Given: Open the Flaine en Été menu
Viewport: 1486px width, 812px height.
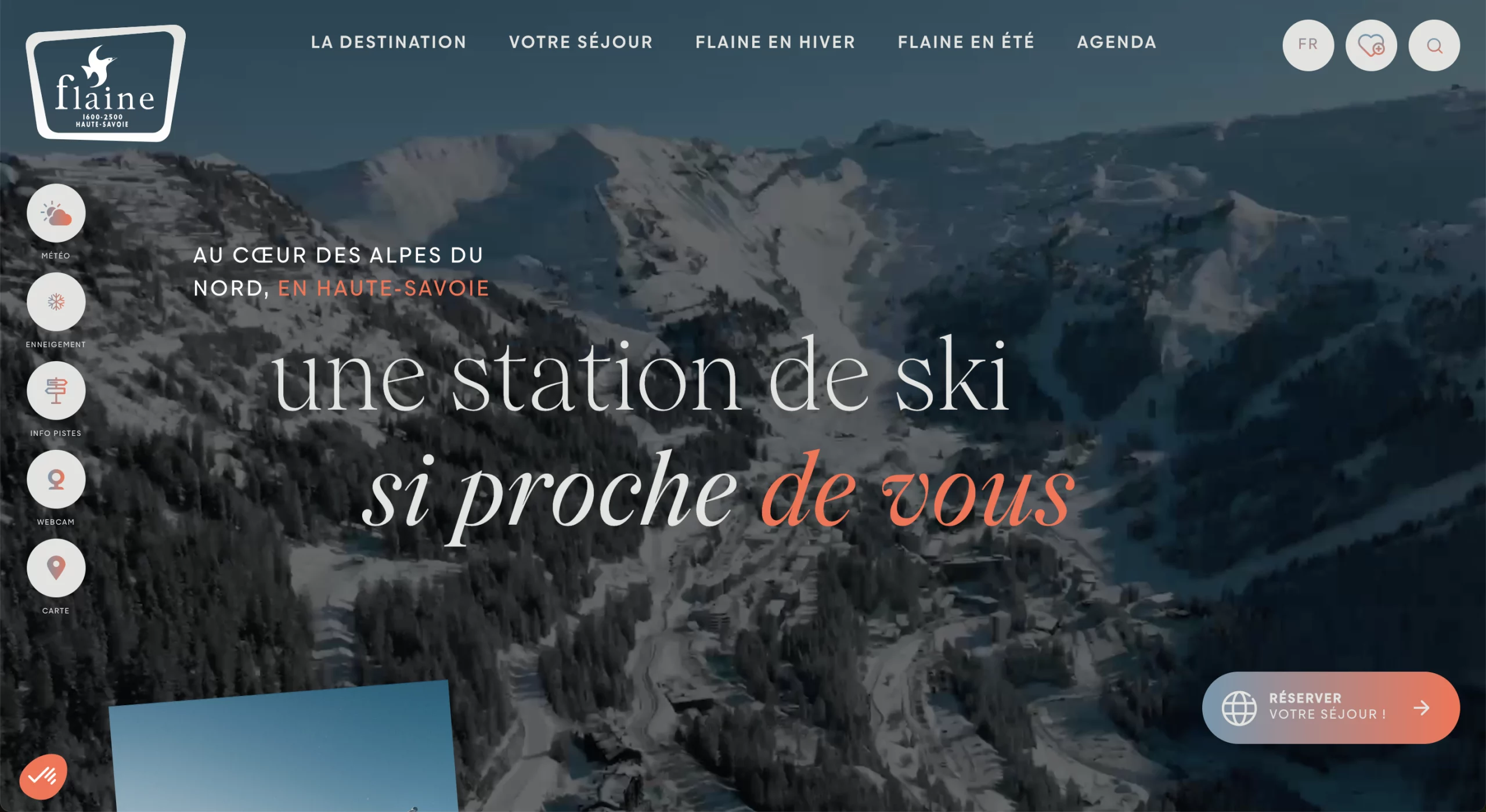Looking at the screenshot, I should click(966, 42).
